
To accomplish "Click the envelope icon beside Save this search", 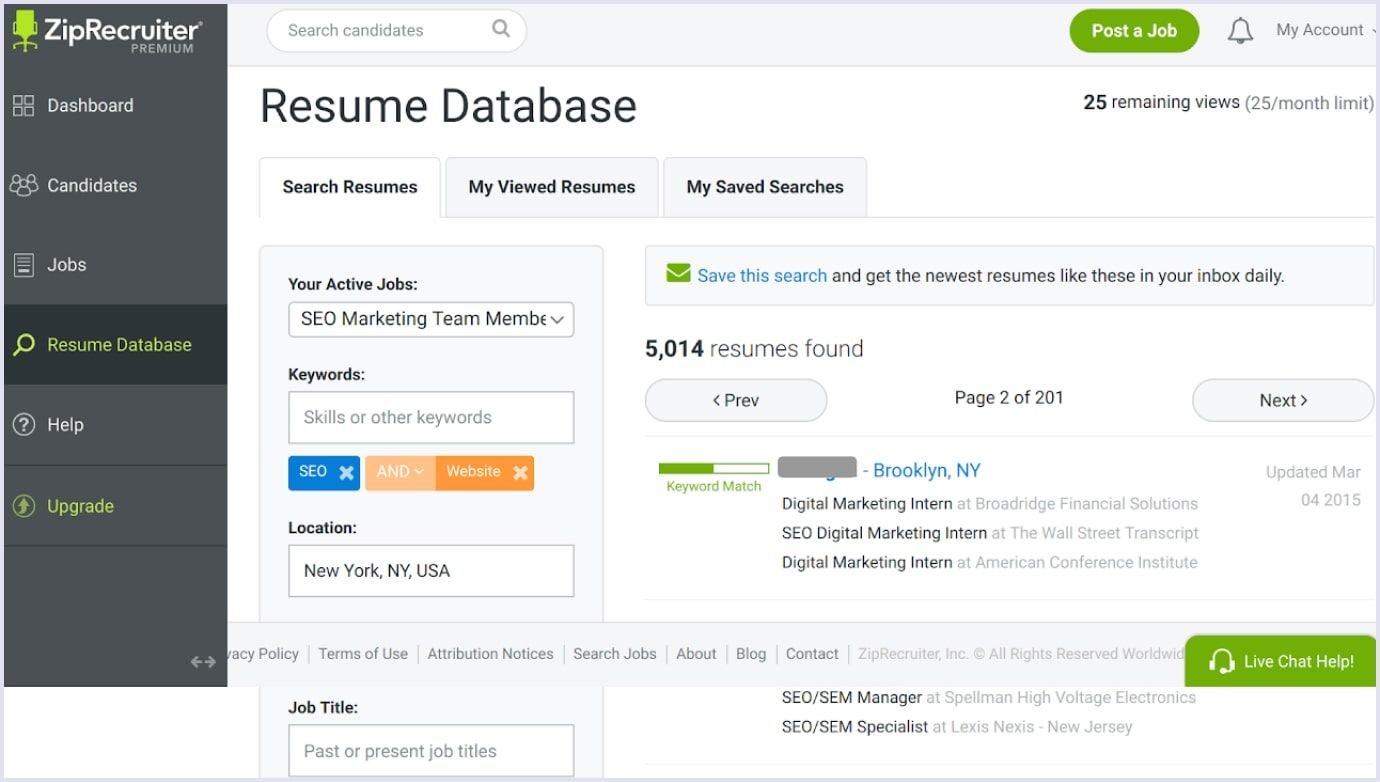I will click(x=679, y=273).
